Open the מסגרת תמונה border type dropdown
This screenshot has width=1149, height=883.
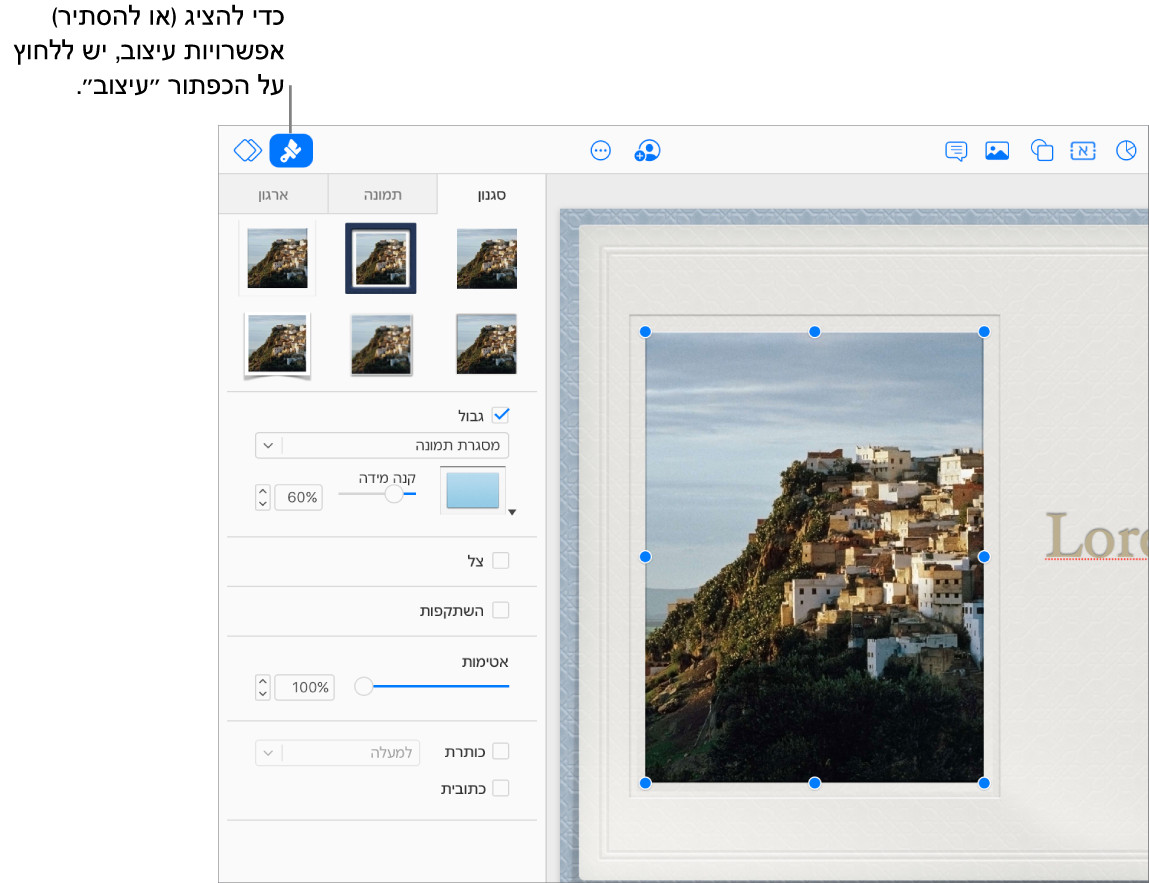coord(382,445)
